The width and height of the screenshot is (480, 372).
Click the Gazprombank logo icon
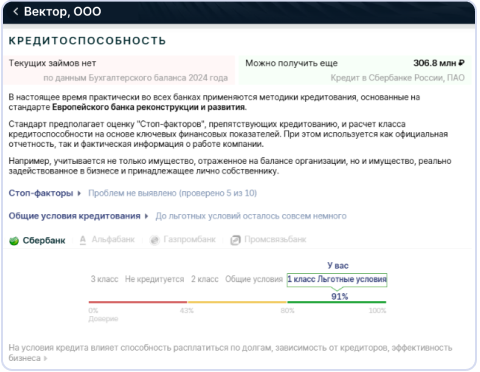154,240
